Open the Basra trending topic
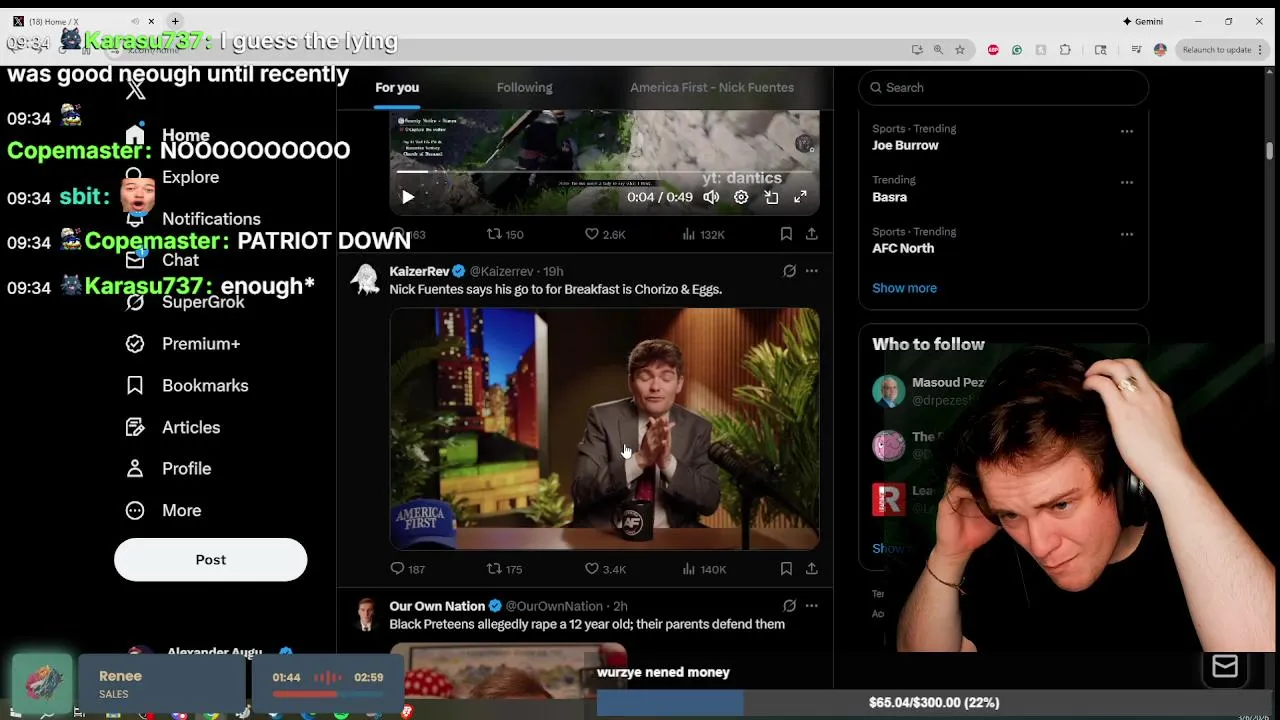Screen dimensions: 1280x720 (x=889, y=197)
